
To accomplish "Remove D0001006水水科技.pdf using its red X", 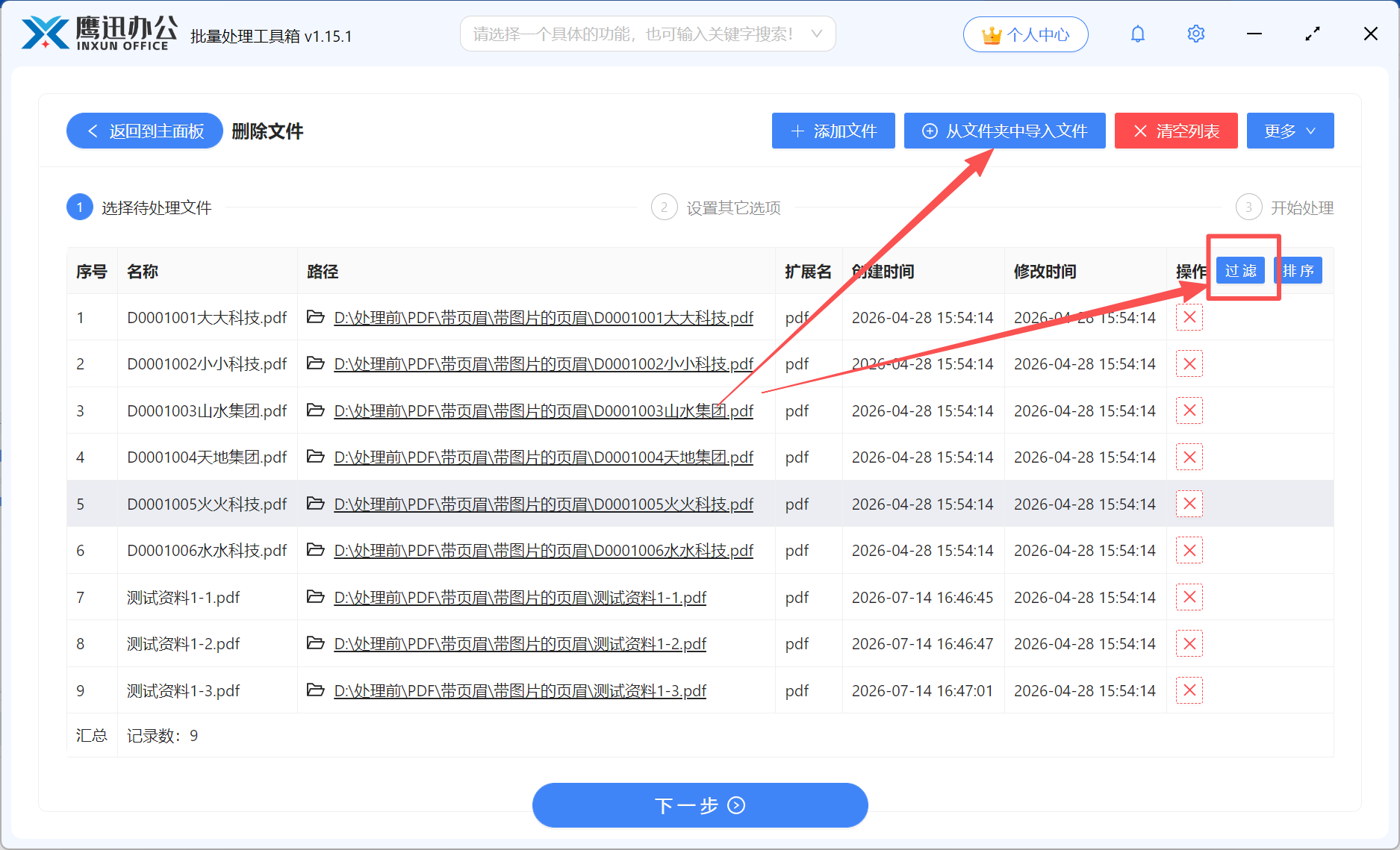I will (x=1189, y=550).
